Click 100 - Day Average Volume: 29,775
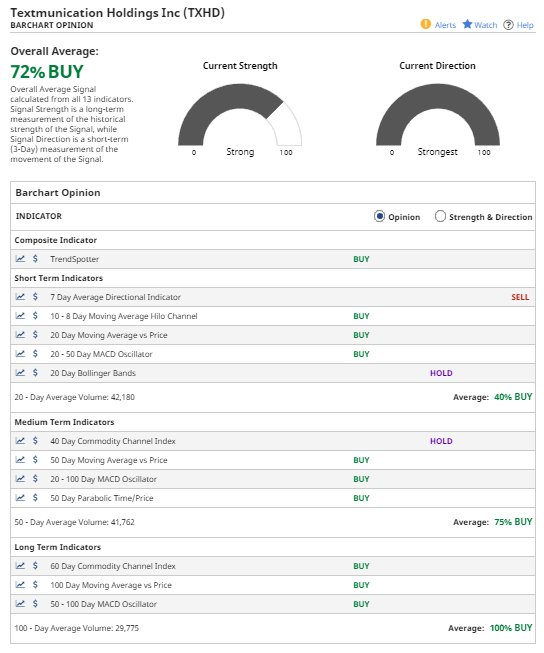Image resolution: width=544 pixels, height=653 pixels. [77, 628]
